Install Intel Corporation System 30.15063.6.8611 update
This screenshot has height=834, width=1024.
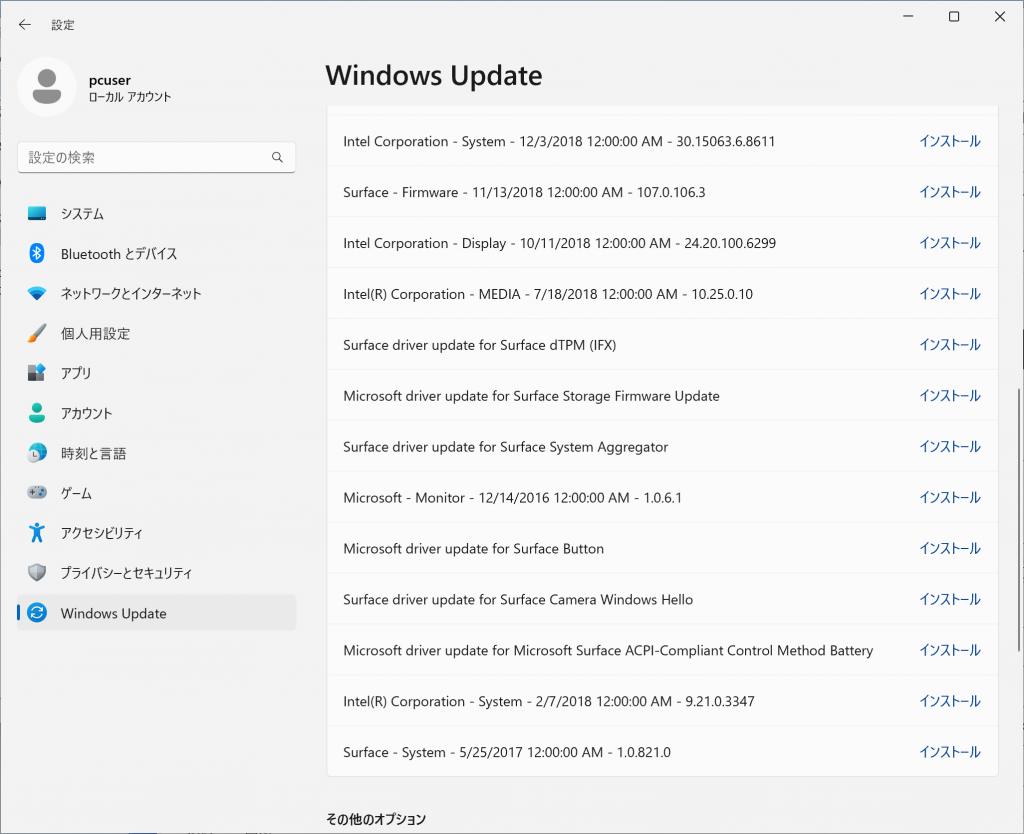950,141
